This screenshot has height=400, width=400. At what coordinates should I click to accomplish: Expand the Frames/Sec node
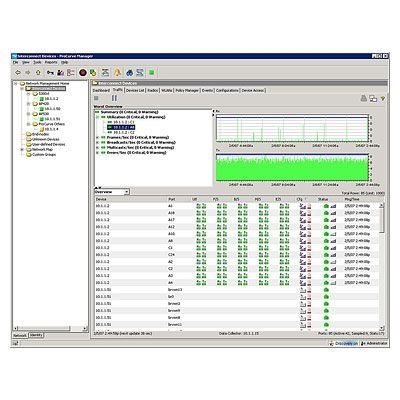pyautogui.click(x=98, y=137)
